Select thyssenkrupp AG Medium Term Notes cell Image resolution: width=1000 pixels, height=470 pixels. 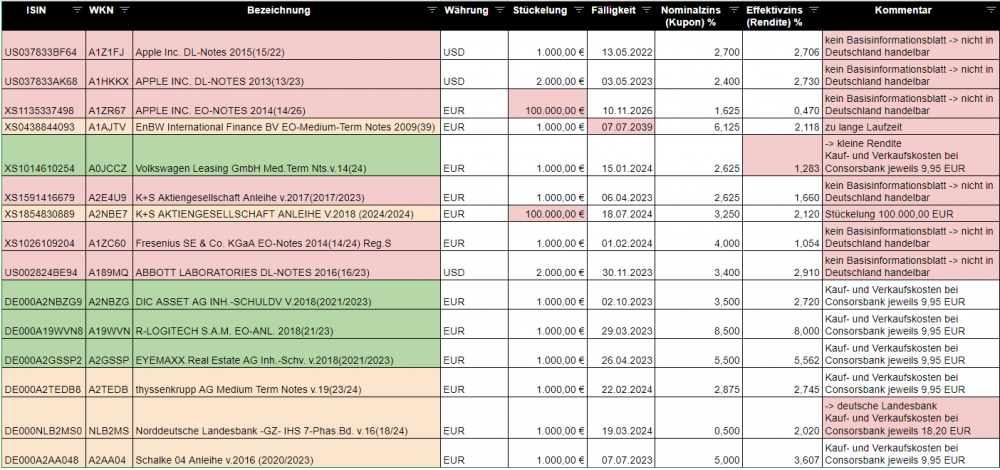(x=286, y=383)
